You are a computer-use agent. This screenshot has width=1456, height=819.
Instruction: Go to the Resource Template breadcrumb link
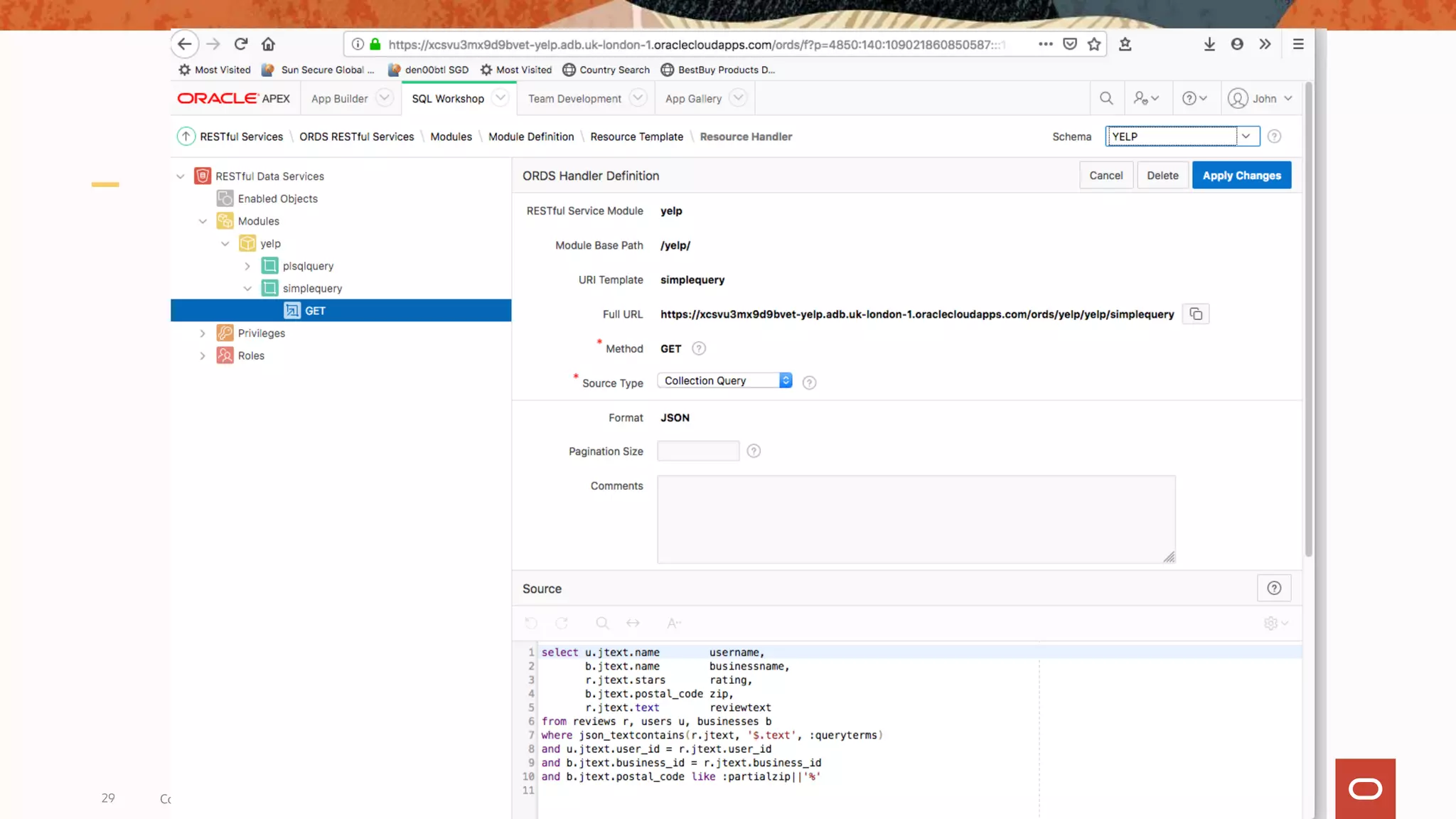636,136
